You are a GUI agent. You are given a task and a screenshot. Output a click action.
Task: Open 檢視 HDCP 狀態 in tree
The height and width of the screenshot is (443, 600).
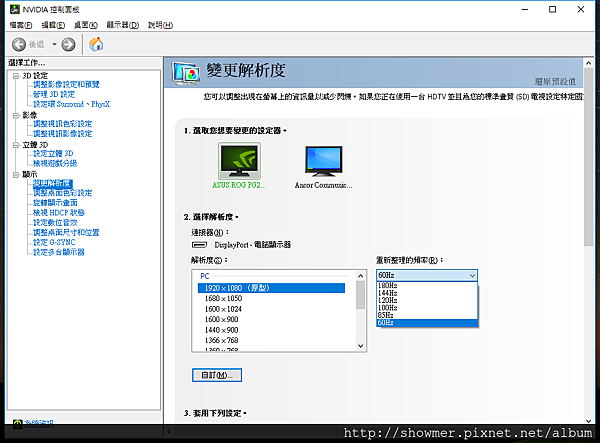(59, 213)
